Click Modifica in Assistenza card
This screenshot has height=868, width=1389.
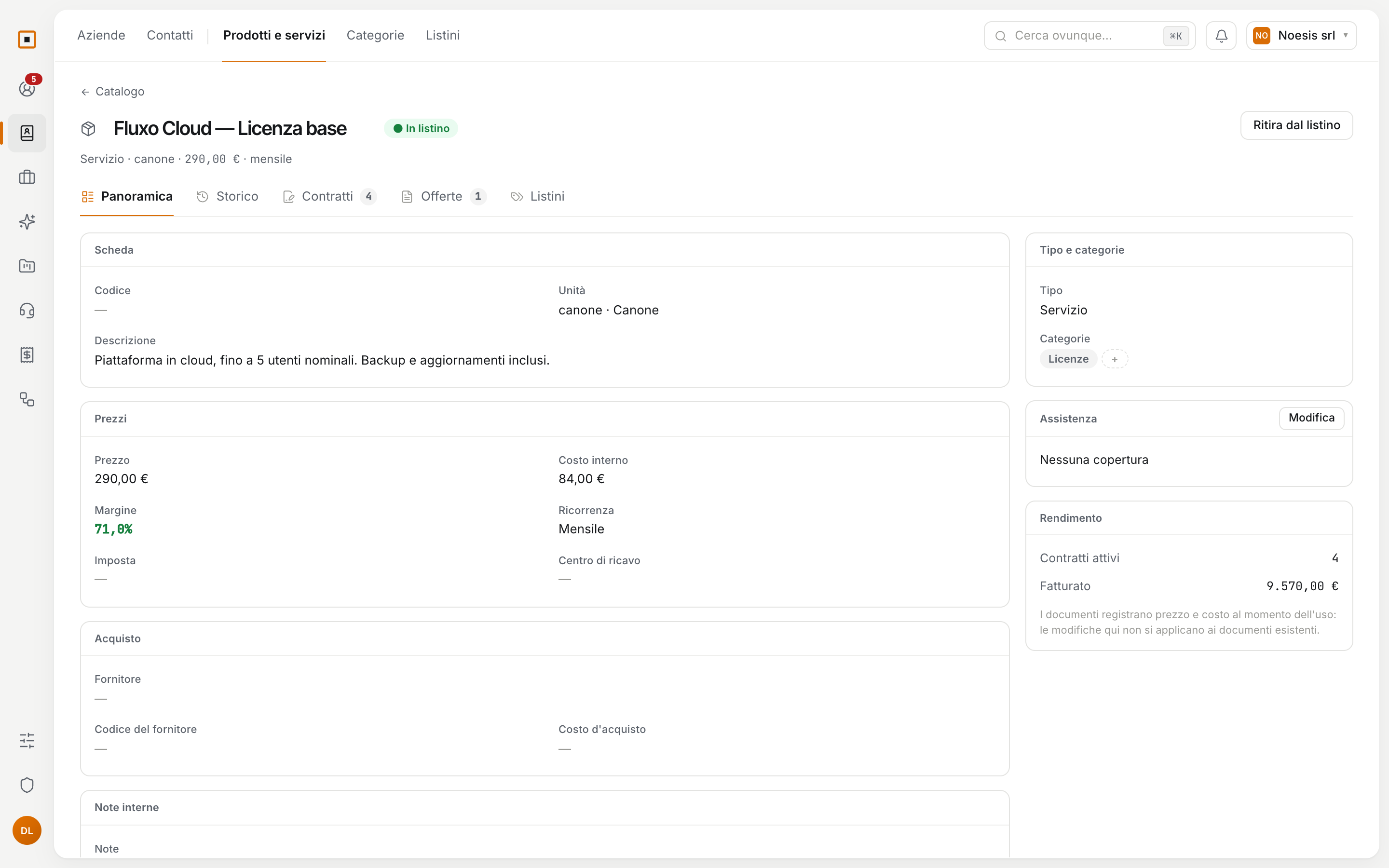pyautogui.click(x=1311, y=418)
